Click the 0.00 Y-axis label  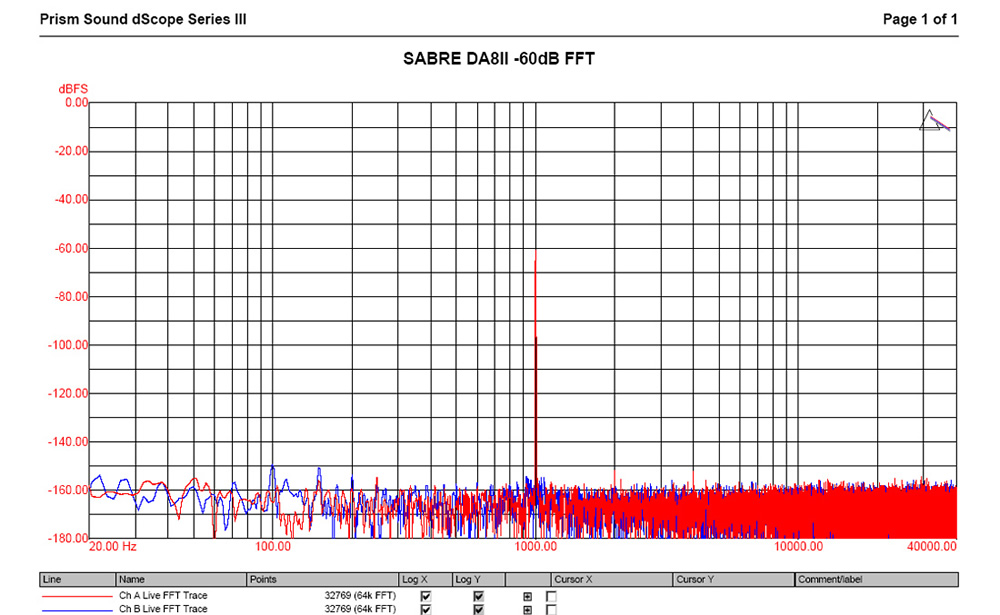(x=77, y=102)
